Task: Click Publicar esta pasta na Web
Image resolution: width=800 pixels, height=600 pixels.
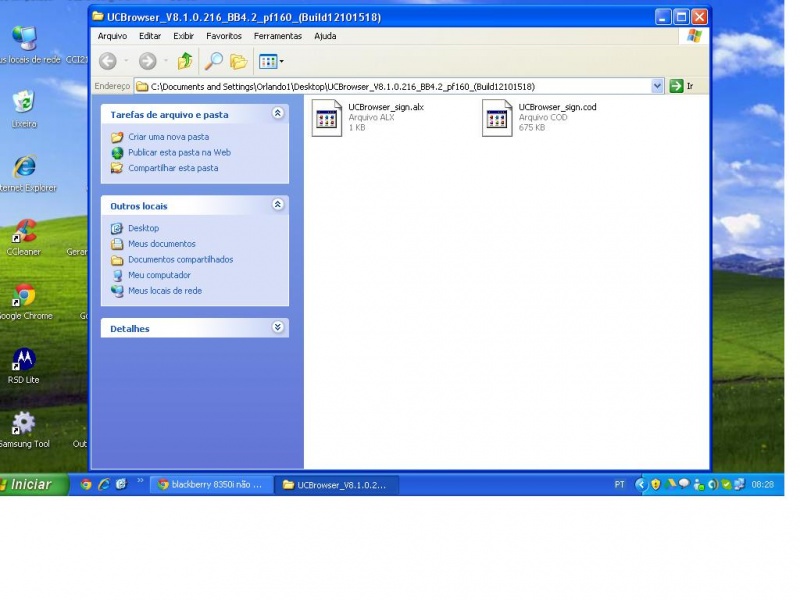Action: click(180, 153)
